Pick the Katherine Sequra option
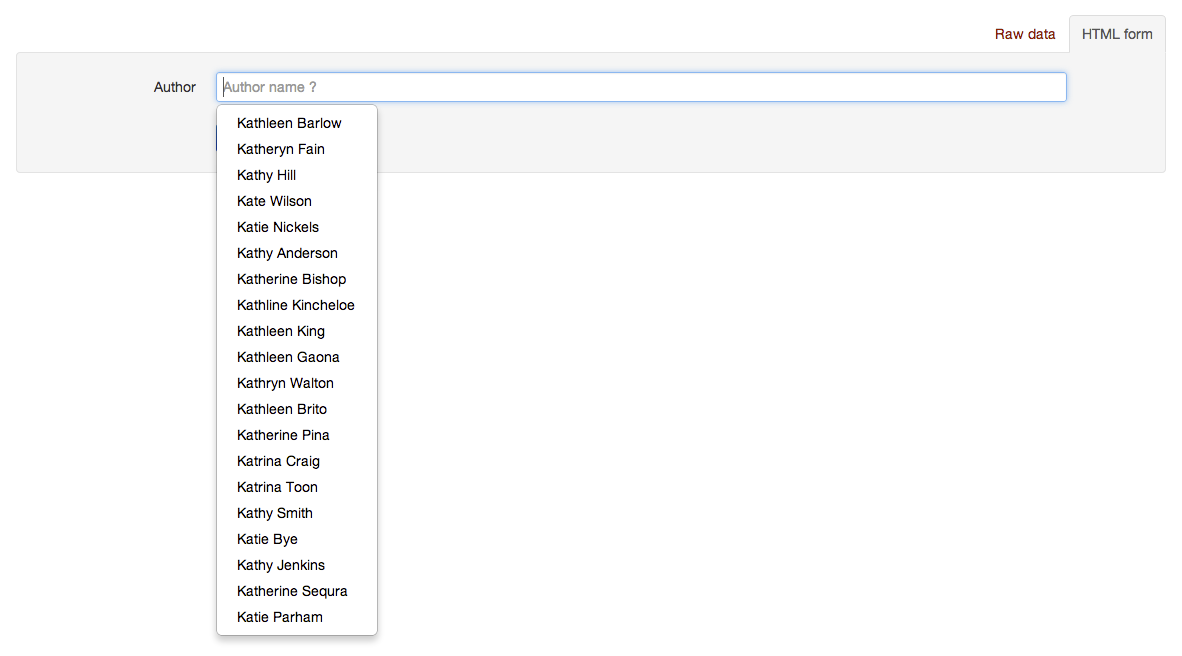1182x656 pixels. (x=292, y=591)
